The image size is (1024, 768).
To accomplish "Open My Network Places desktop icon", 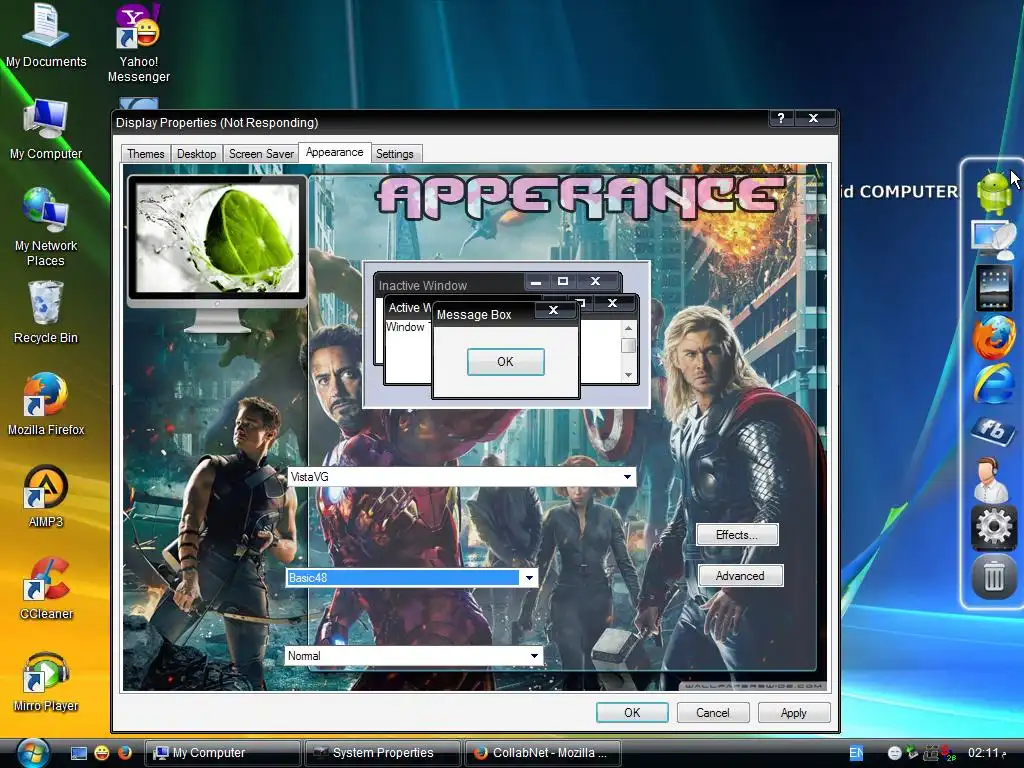I will tap(46, 227).
